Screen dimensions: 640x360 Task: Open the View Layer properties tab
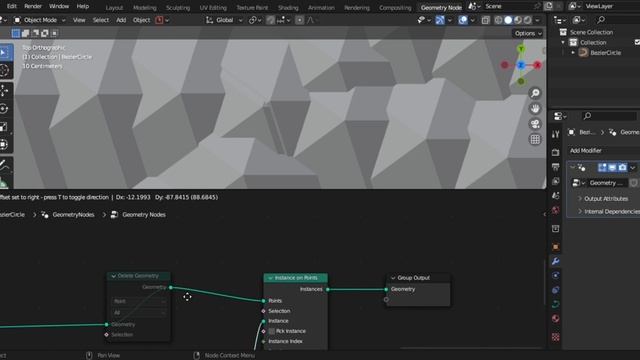pos(556,181)
